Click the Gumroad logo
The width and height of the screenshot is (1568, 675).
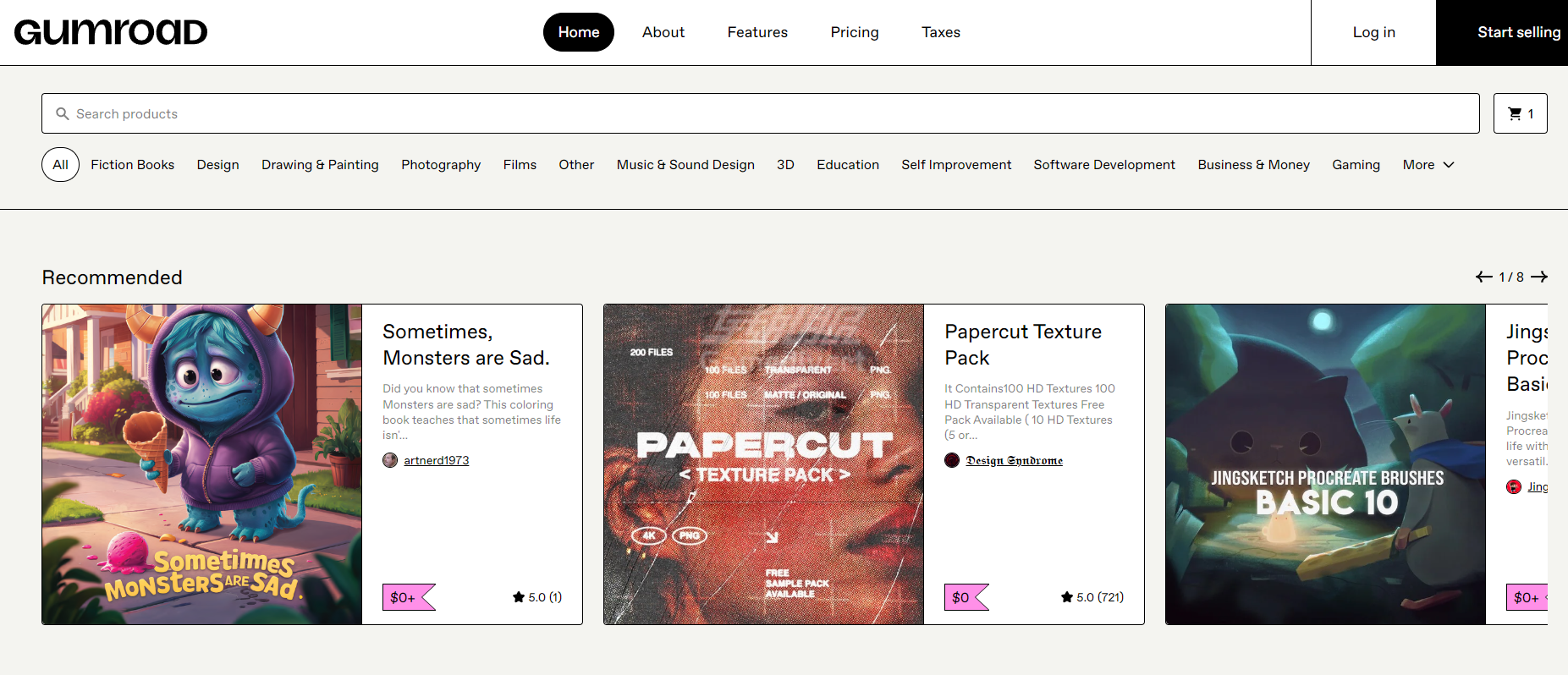tap(111, 32)
